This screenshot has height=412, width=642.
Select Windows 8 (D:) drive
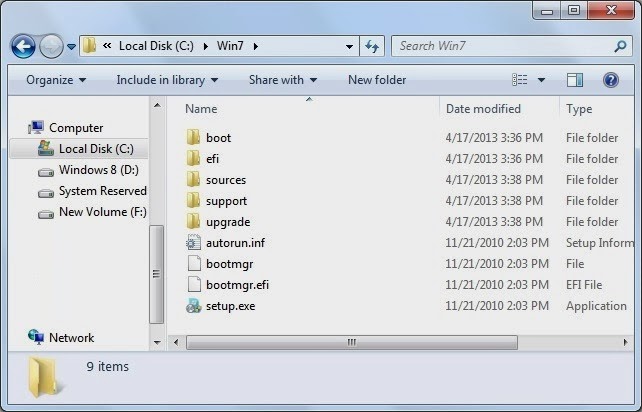(x=99, y=170)
